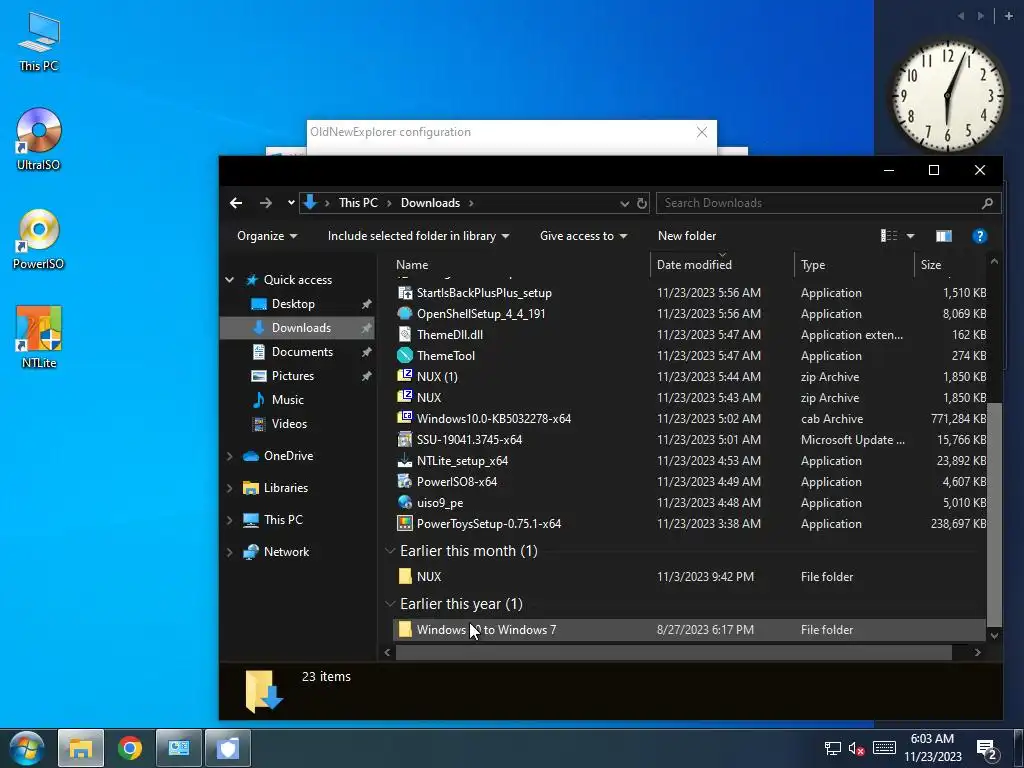Select the ThemeDll.dll file
The image size is (1024, 768).
pyautogui.click(x=449, y=334)
